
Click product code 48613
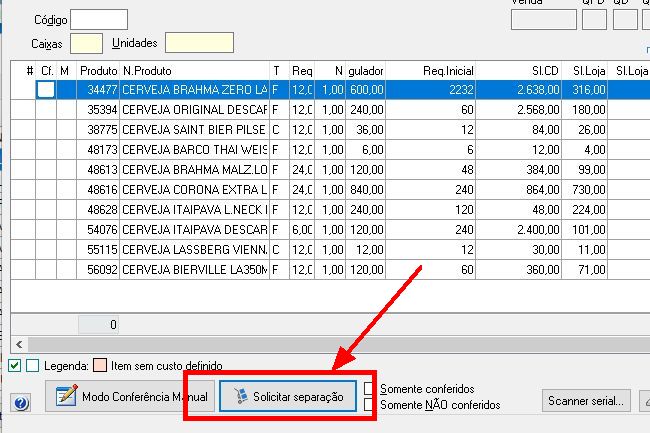102,170
